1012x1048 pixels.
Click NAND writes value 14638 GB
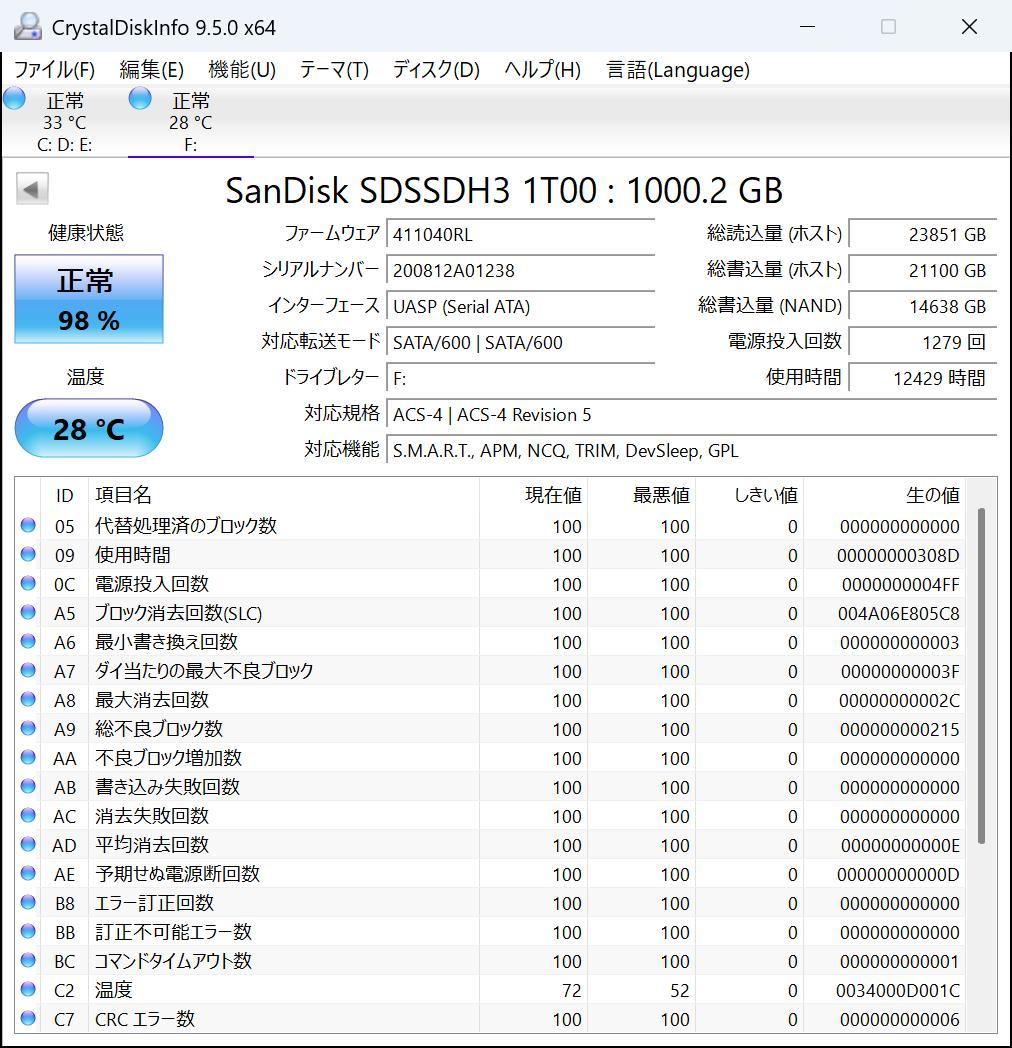tap(922, 307)
